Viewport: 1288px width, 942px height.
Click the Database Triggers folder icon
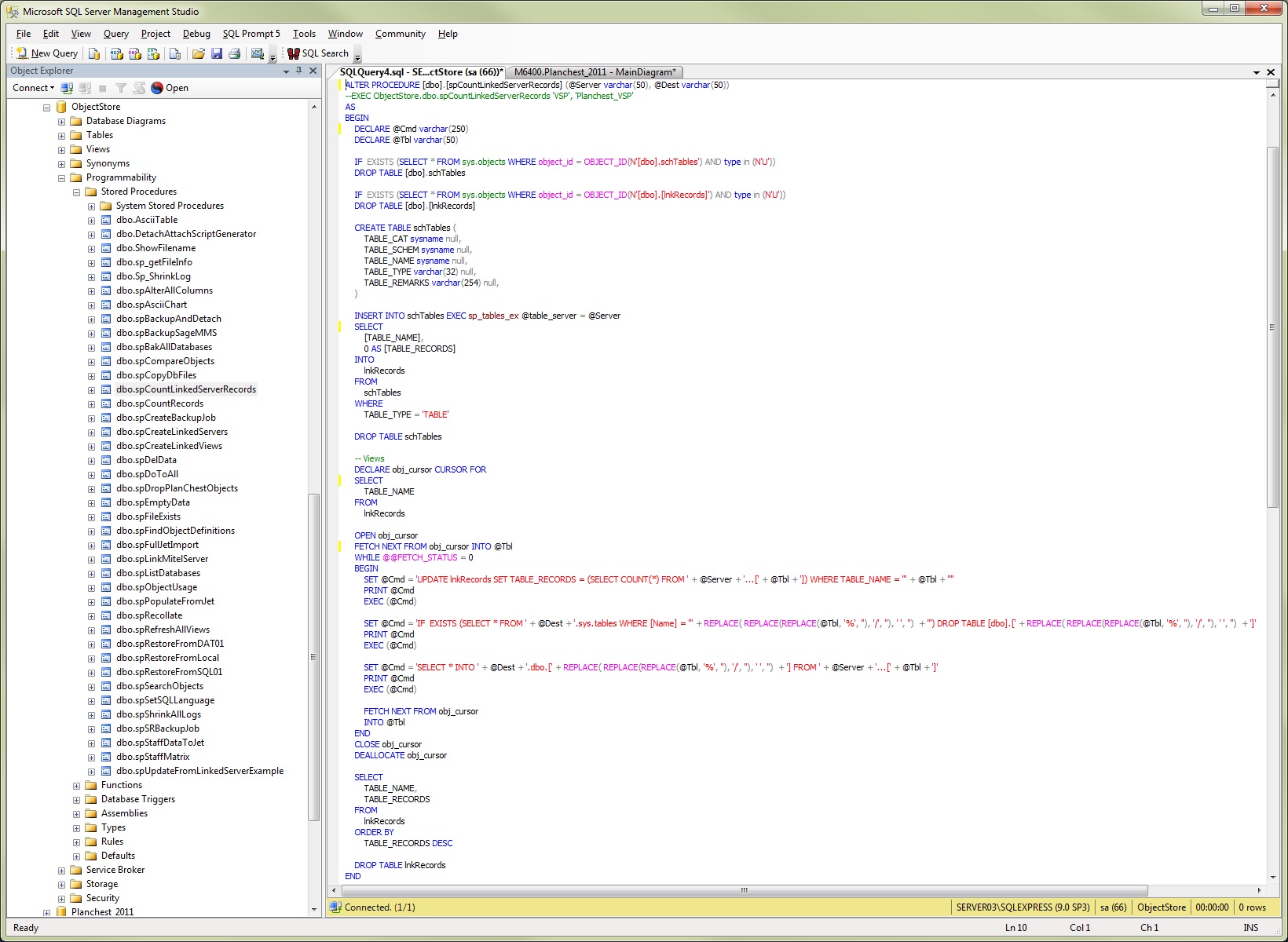click(91, 799)
